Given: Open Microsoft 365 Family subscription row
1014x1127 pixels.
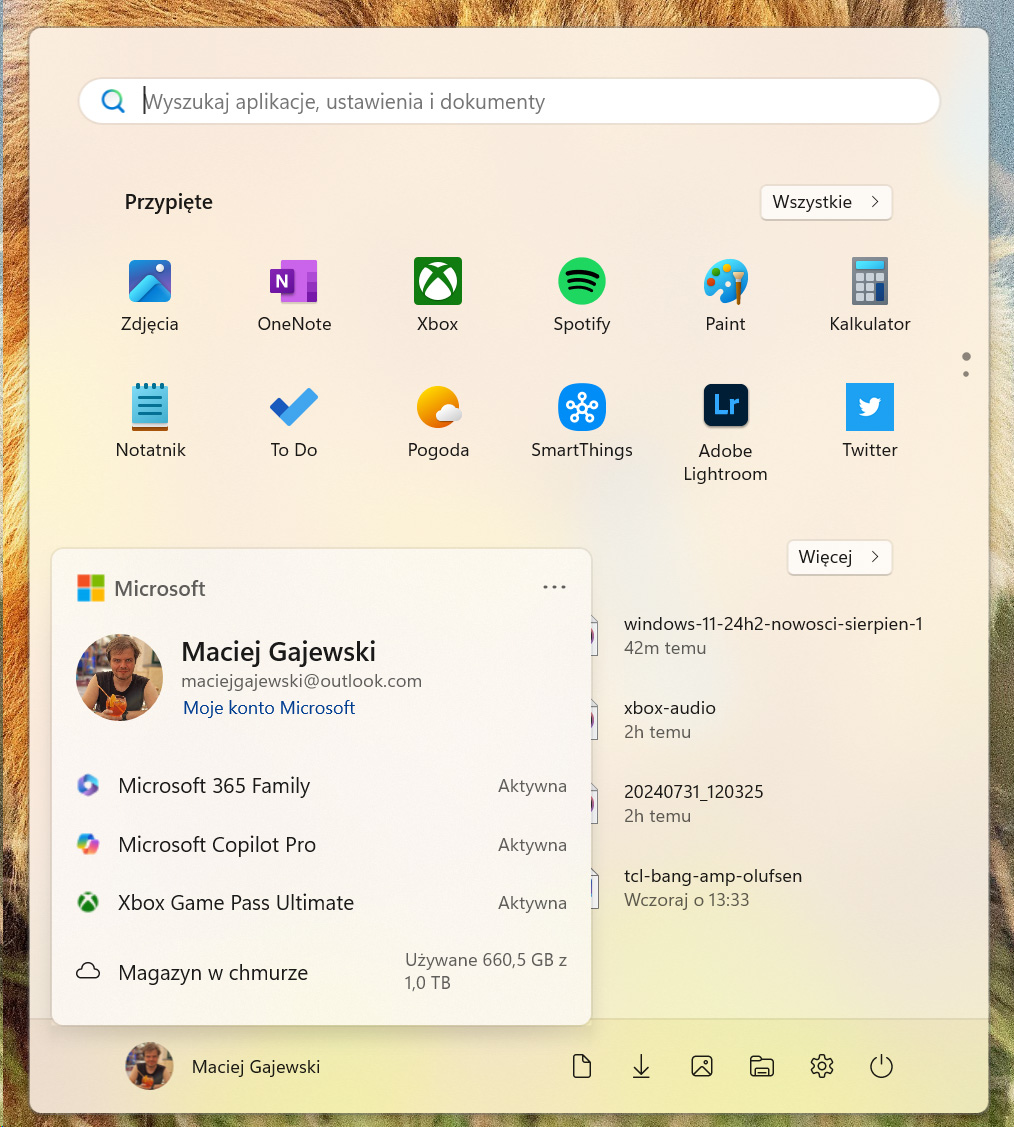Looking at the screenshot, I should coord(321,786).
